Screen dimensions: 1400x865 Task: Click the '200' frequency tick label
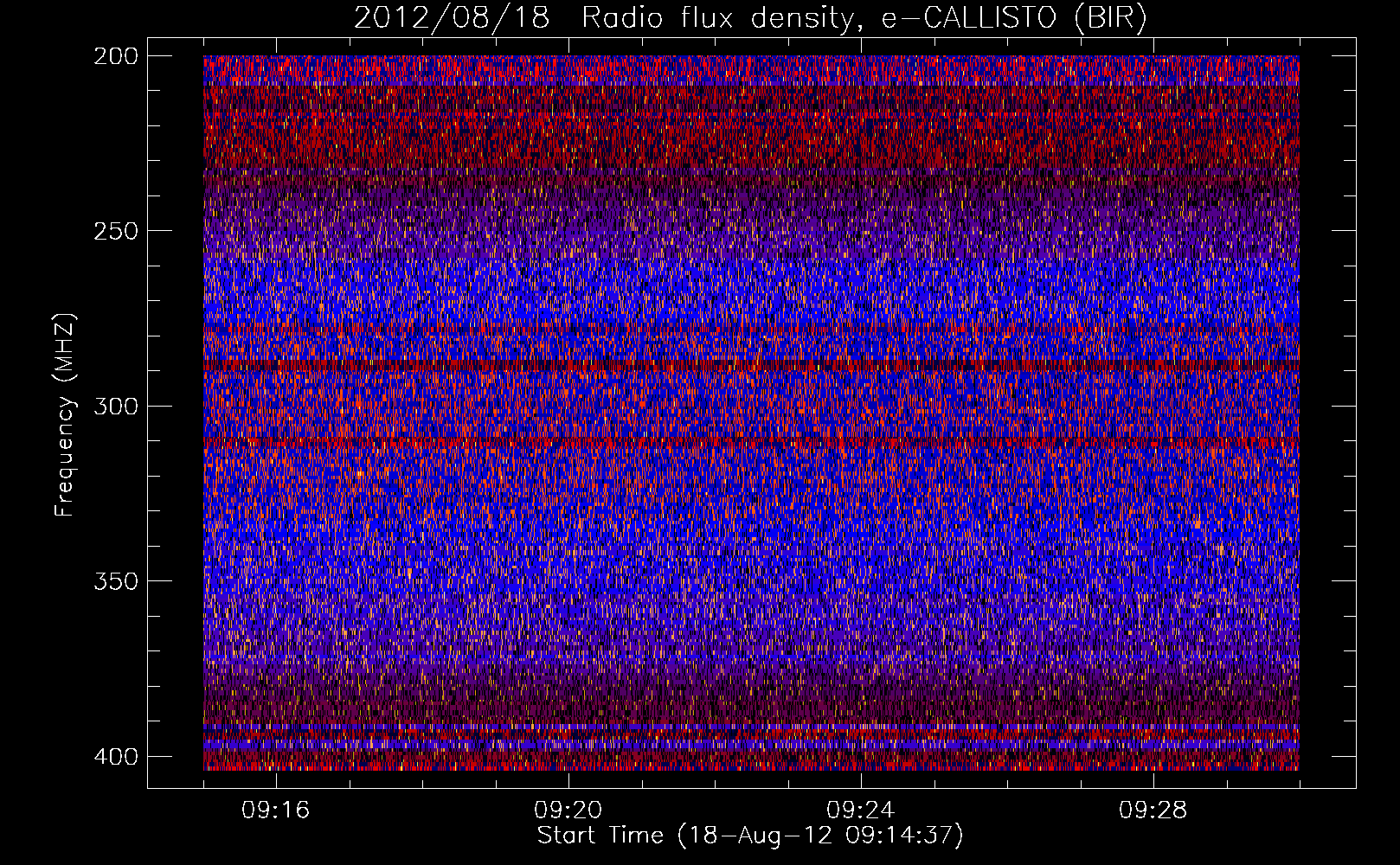point(115,56)
